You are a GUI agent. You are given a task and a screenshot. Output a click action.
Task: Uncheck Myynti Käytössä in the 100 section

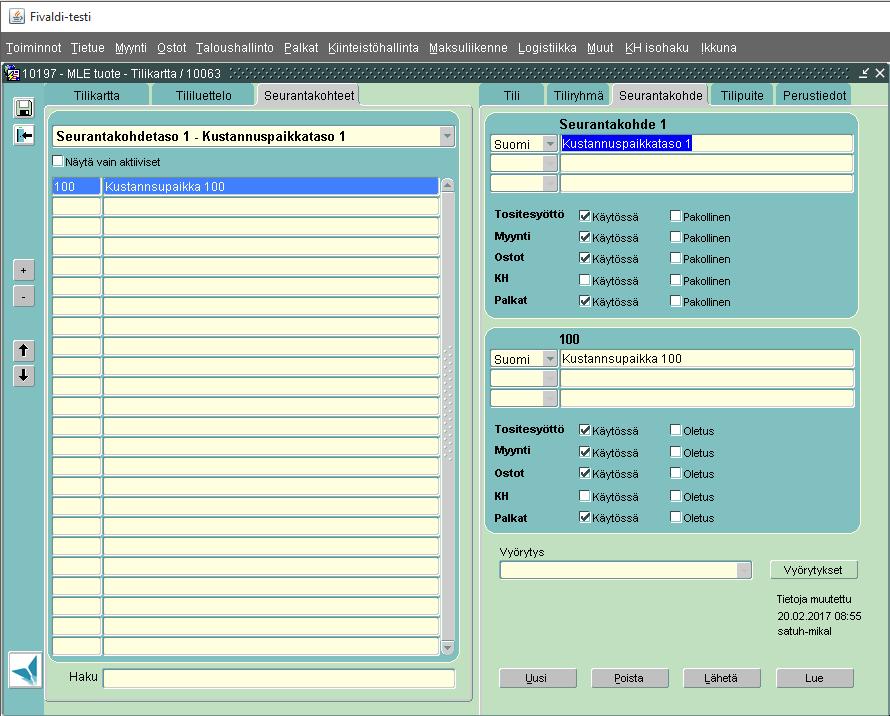pos(584,452)
